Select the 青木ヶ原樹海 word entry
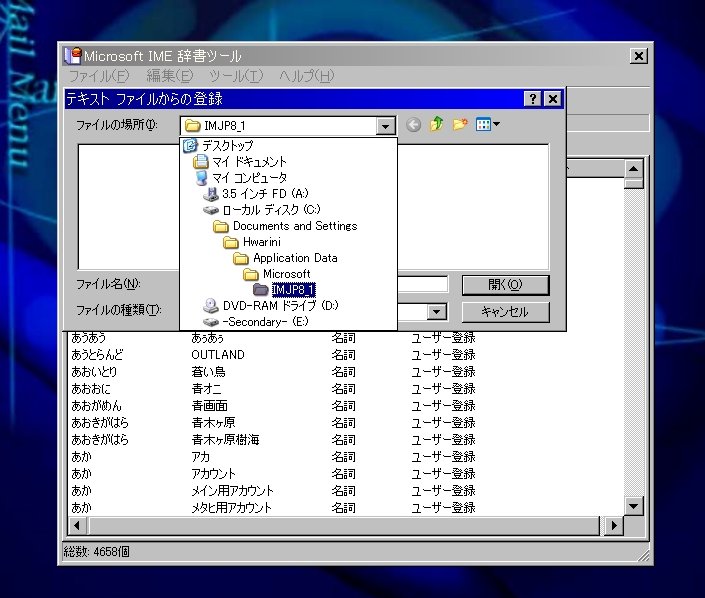 click(225, 439)
